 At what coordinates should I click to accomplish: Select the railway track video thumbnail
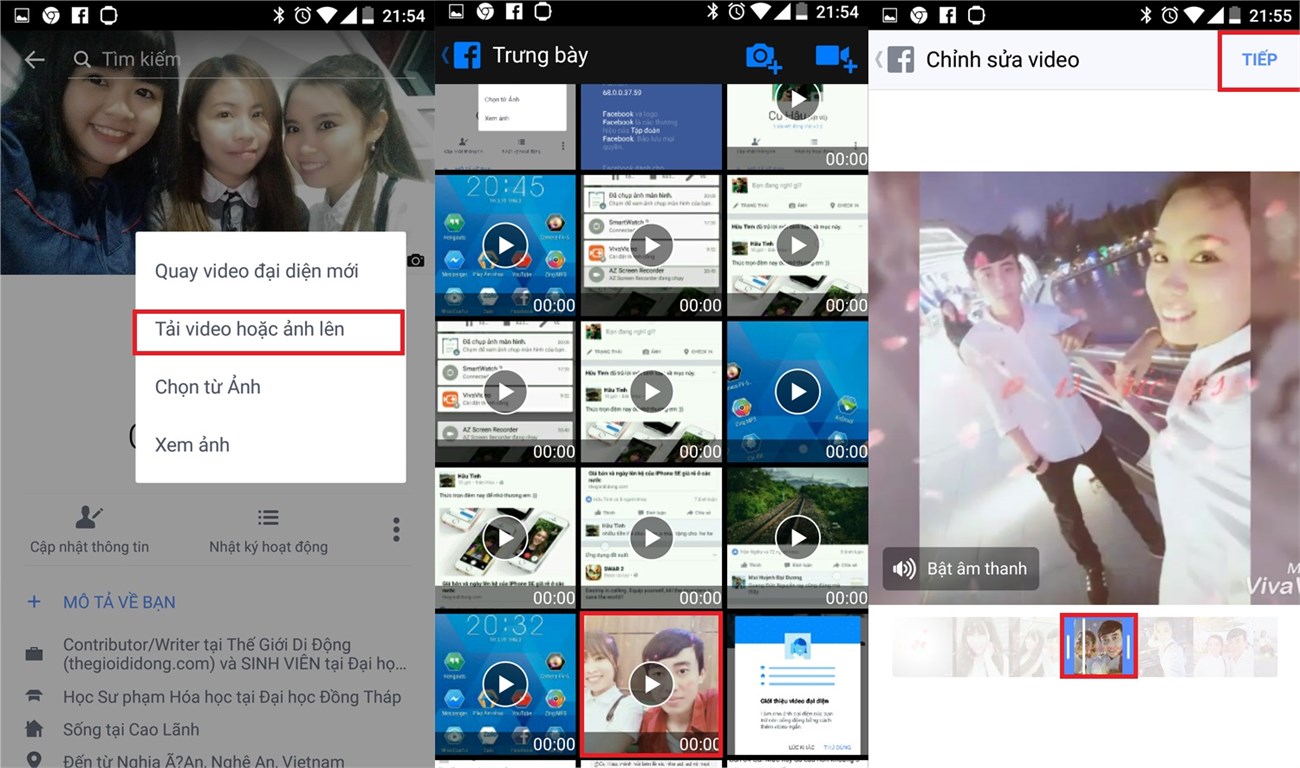point(797,537)
